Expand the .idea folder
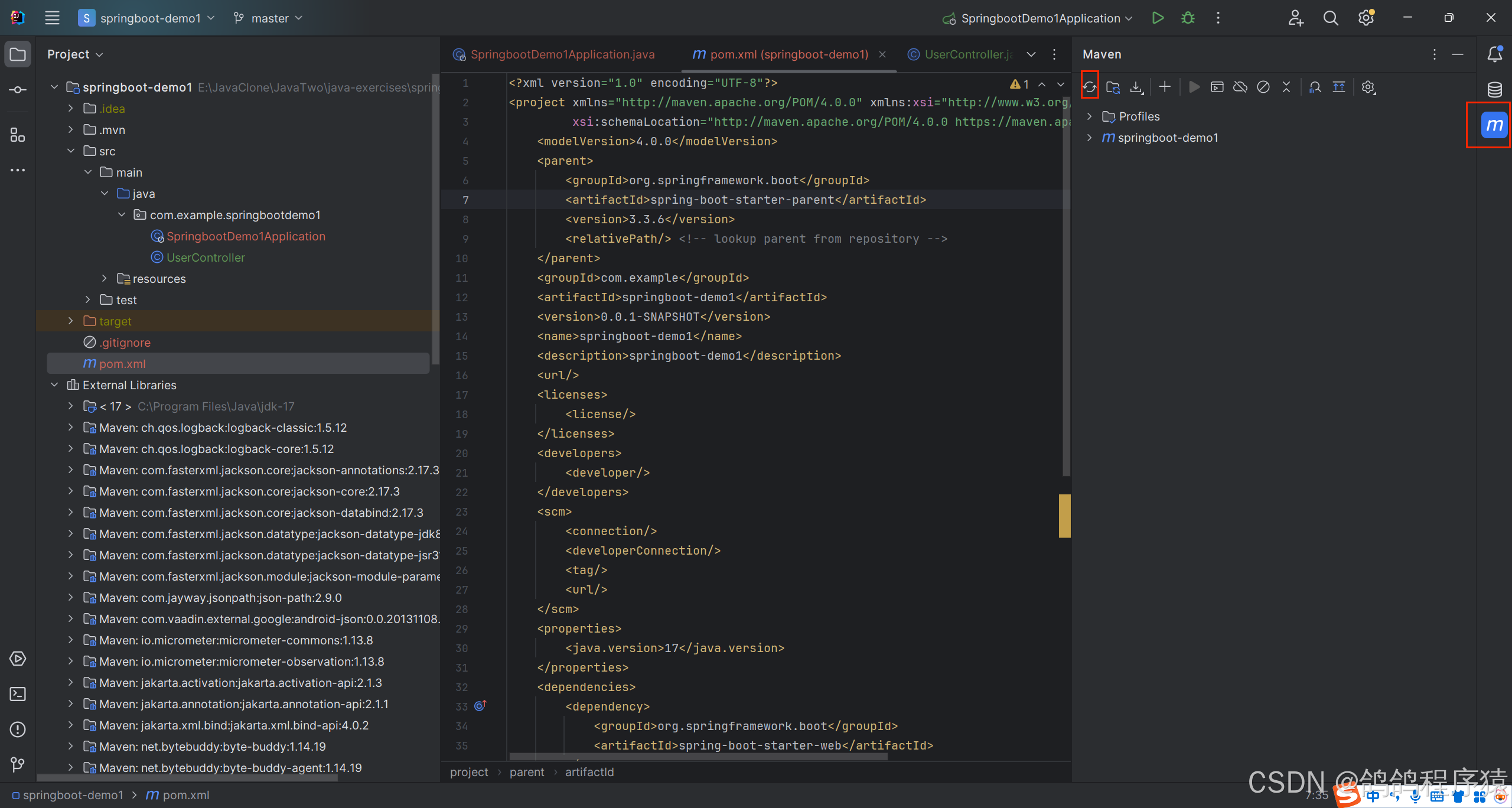Image resolution: width=1512 pixels, height=808 pixels. pos(70,108)
